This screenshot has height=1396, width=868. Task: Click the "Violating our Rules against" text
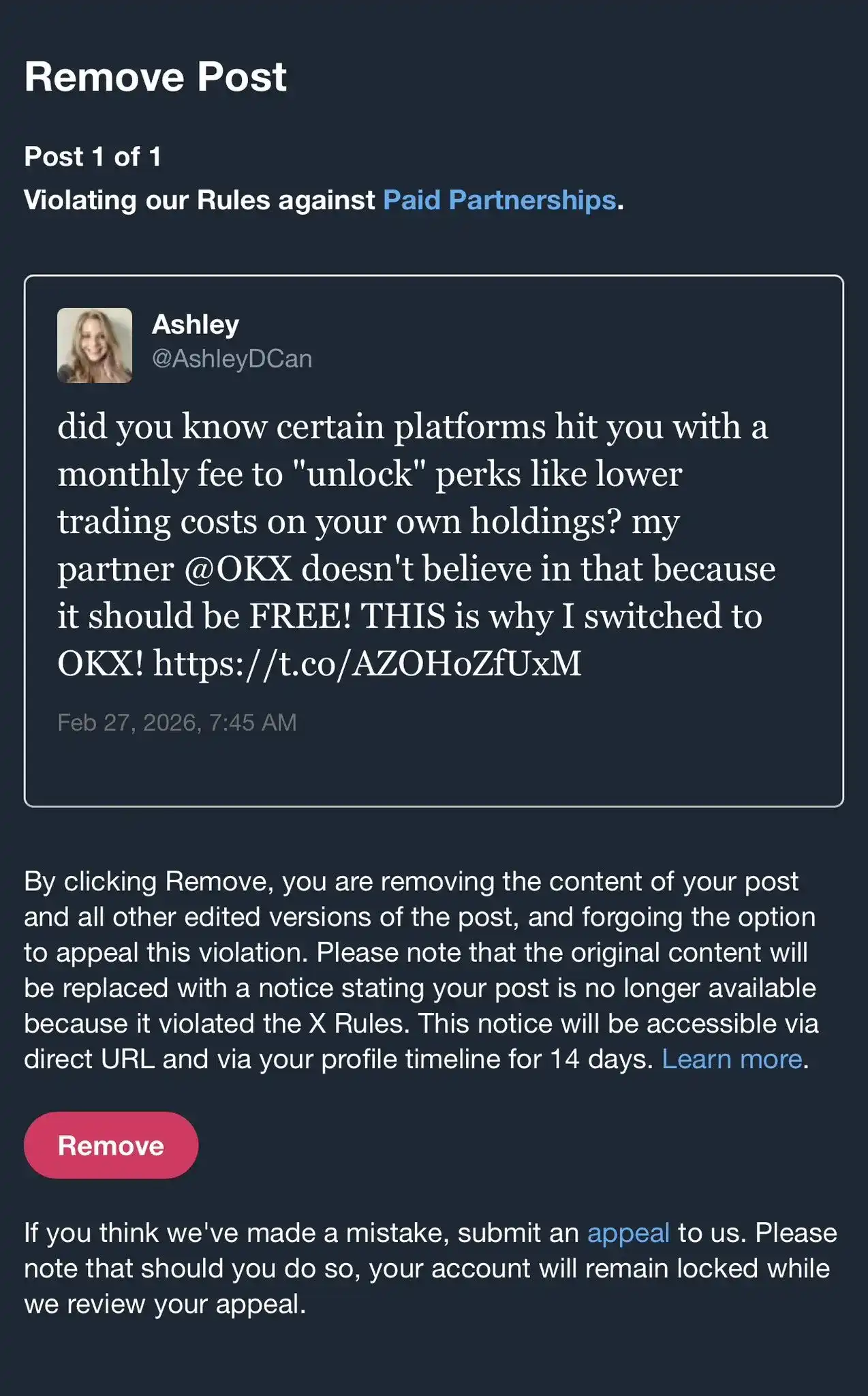point(199,200)
